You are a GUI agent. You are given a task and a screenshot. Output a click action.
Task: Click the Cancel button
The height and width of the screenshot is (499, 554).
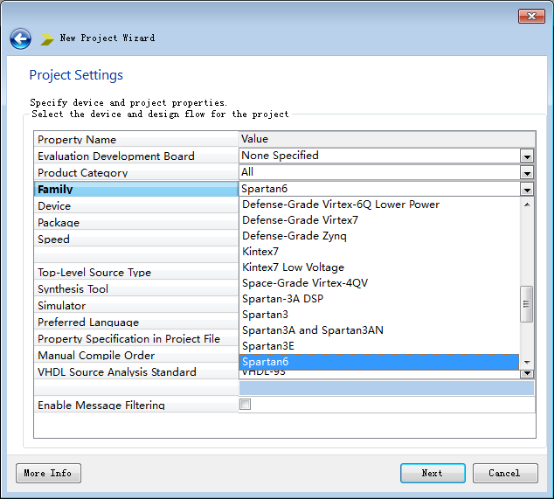tap(505, 473)
